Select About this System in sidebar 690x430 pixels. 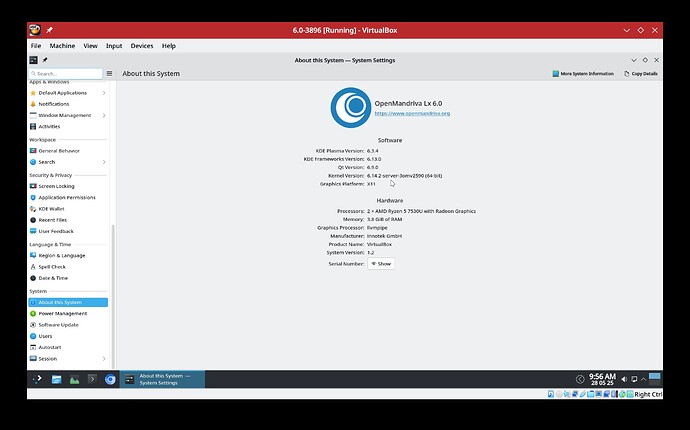68,302
